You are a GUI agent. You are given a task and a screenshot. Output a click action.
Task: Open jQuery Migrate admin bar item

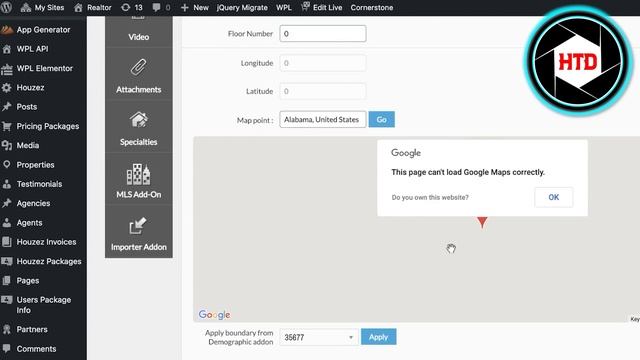242,7
